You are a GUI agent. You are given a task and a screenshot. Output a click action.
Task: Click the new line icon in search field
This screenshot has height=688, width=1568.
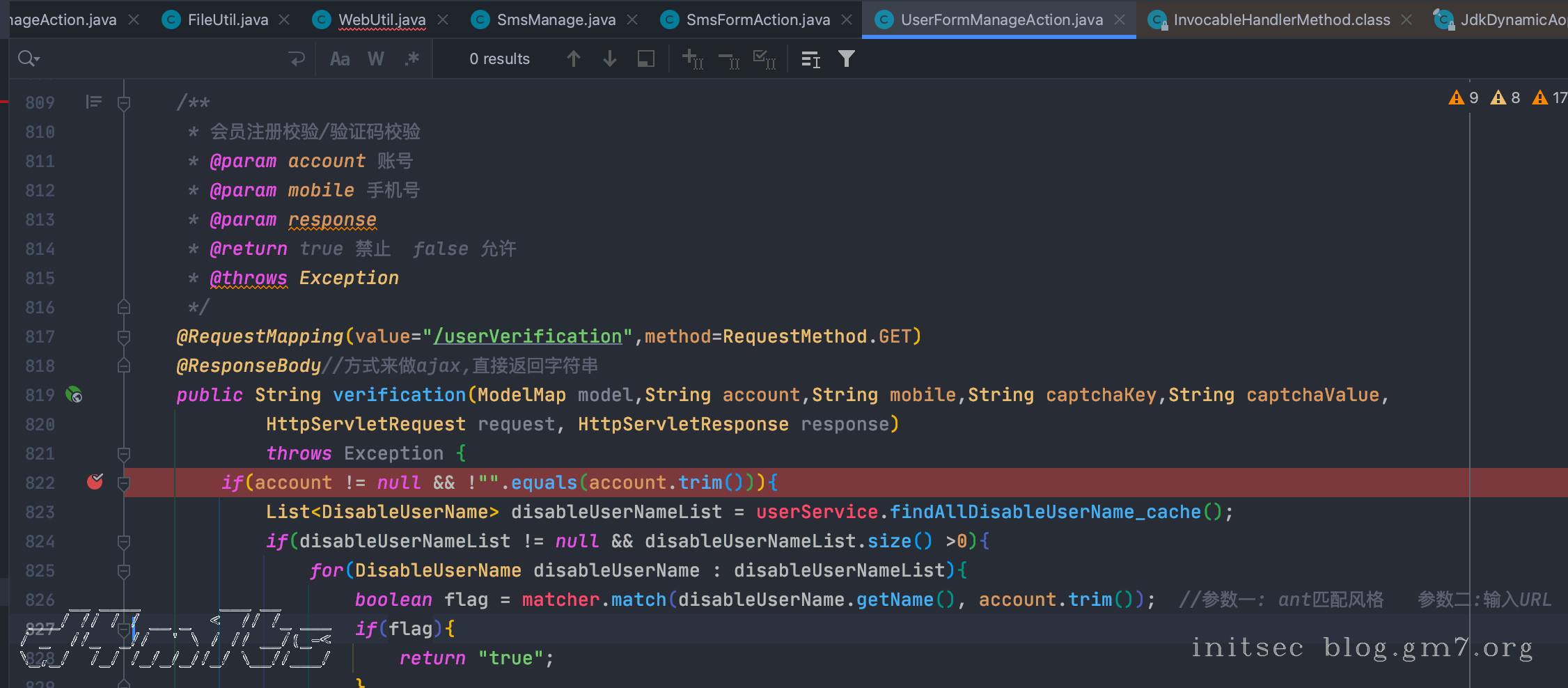pos(297,59)
